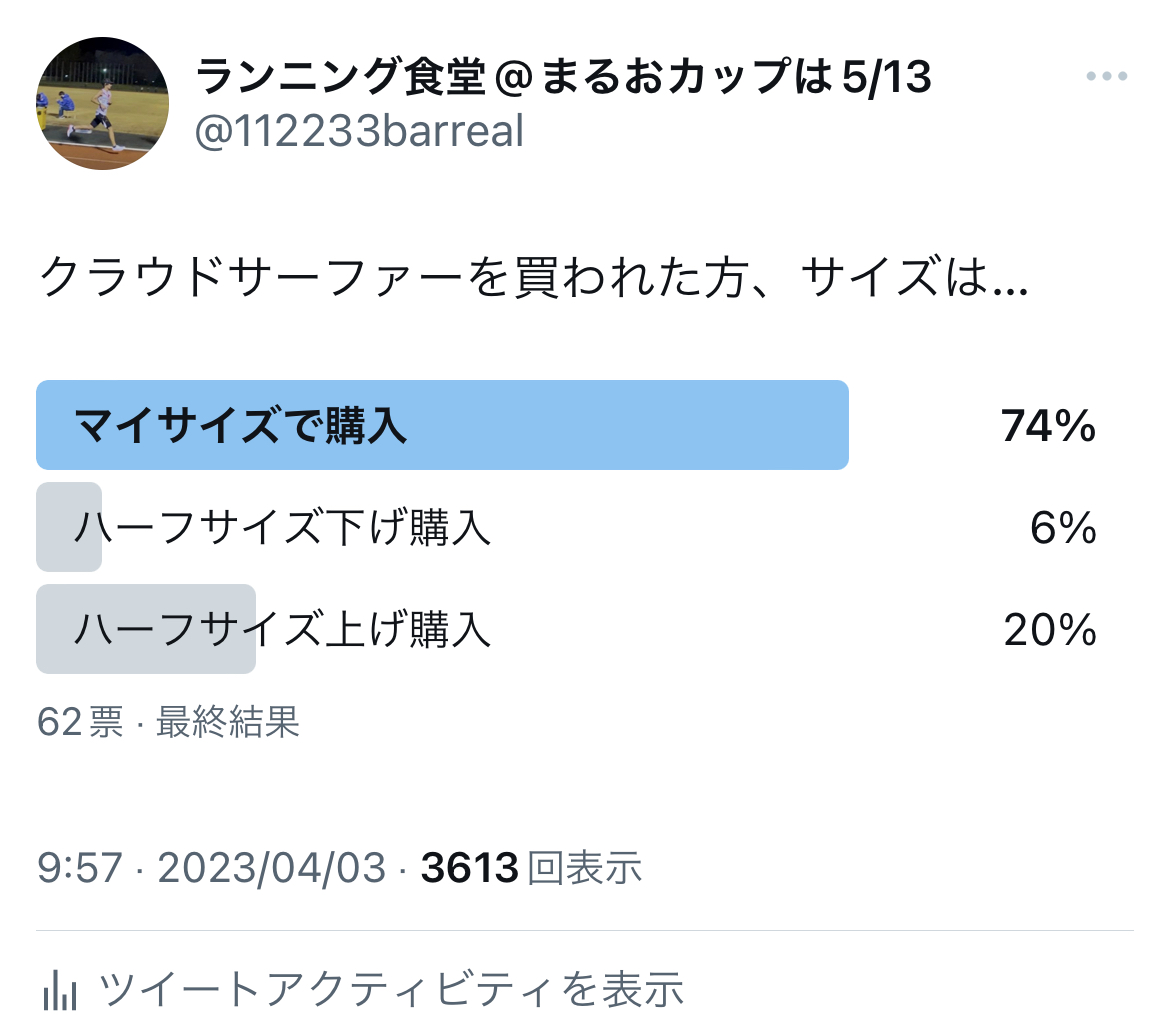
Task: Click the tweet activity bar chart icon
Action: pyautogui.click(x=60, y=990)
